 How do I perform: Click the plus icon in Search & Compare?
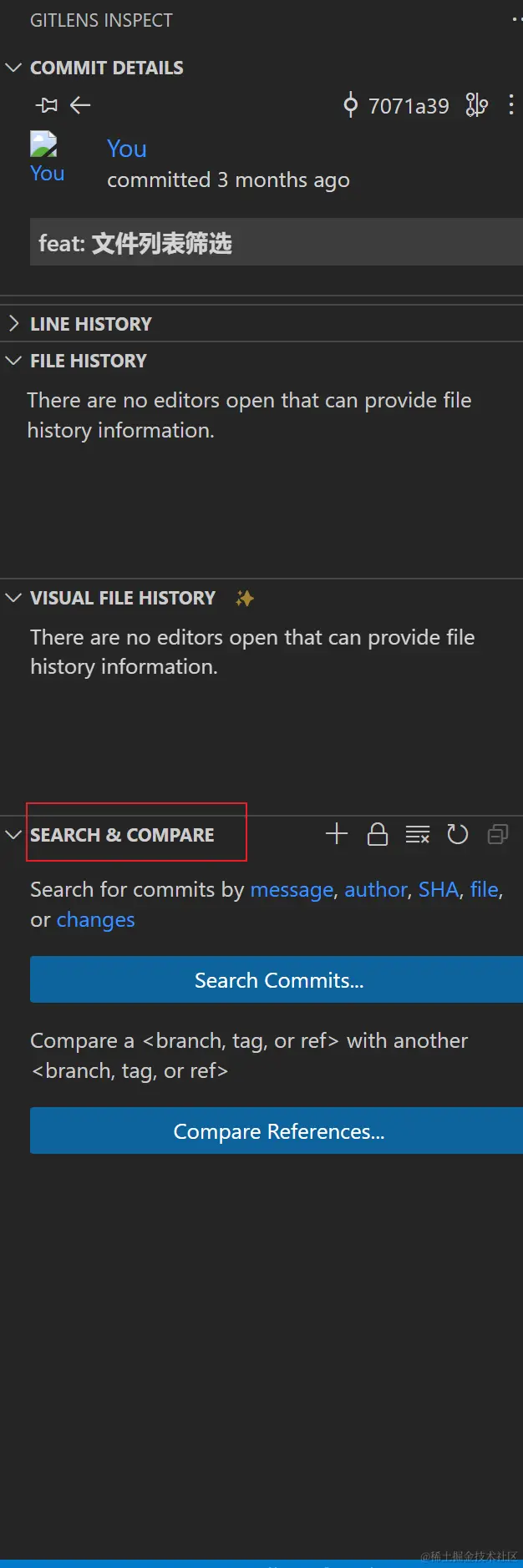point(337,834)
